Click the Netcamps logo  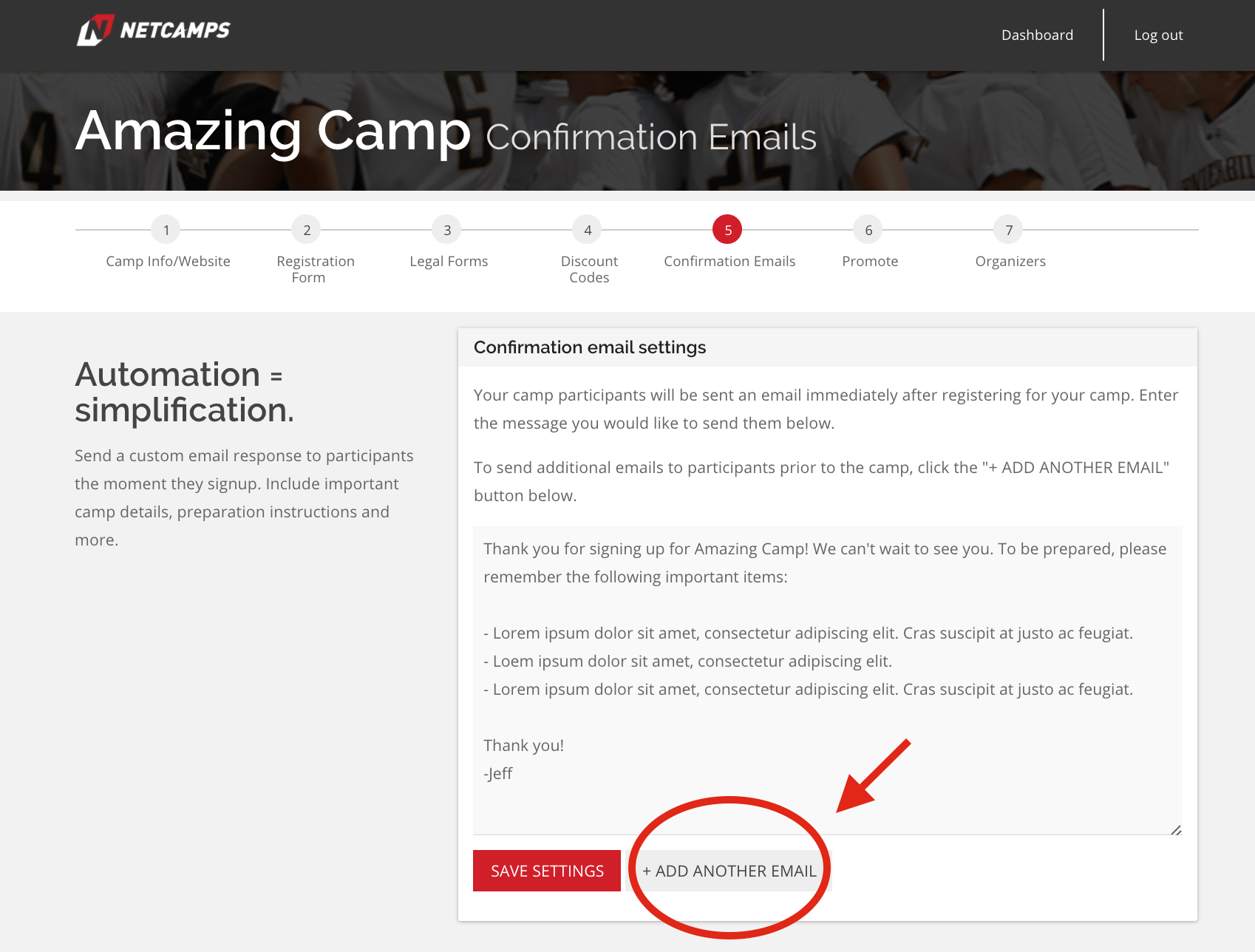[x=154, y=30]
